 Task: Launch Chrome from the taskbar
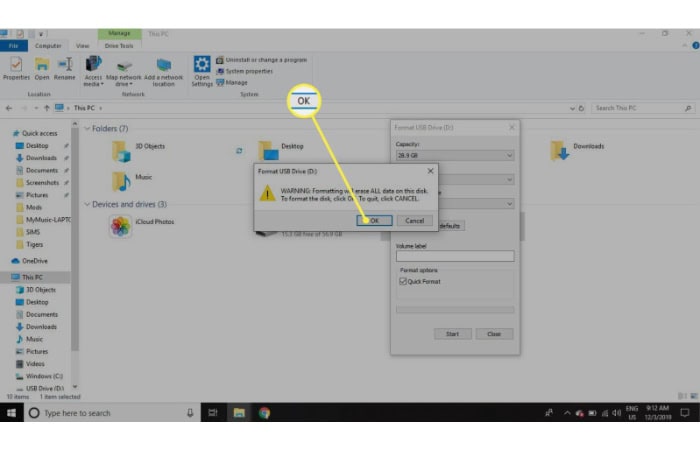click(x=264, y=413)
